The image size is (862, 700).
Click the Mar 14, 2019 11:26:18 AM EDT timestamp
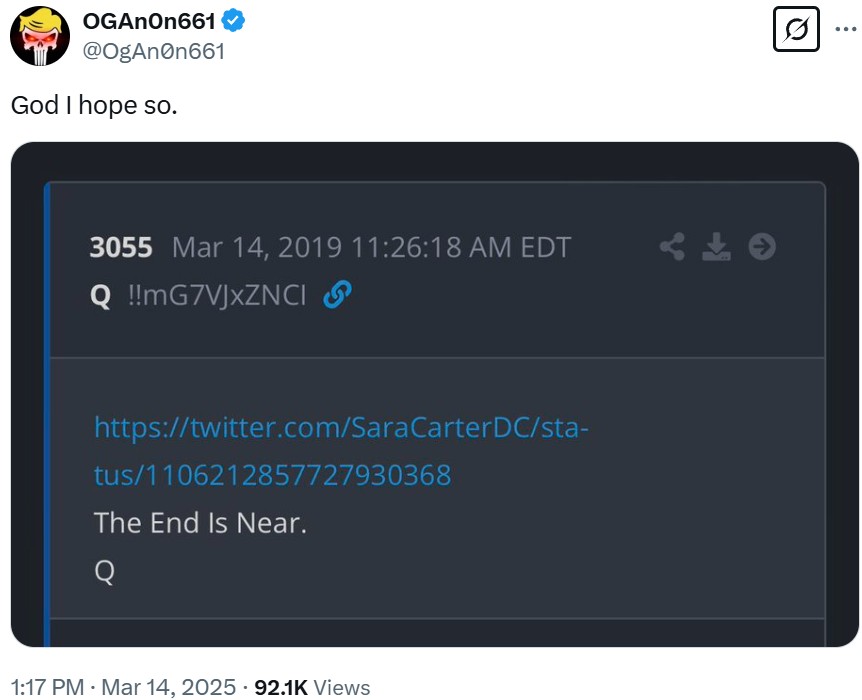[372, 247]
